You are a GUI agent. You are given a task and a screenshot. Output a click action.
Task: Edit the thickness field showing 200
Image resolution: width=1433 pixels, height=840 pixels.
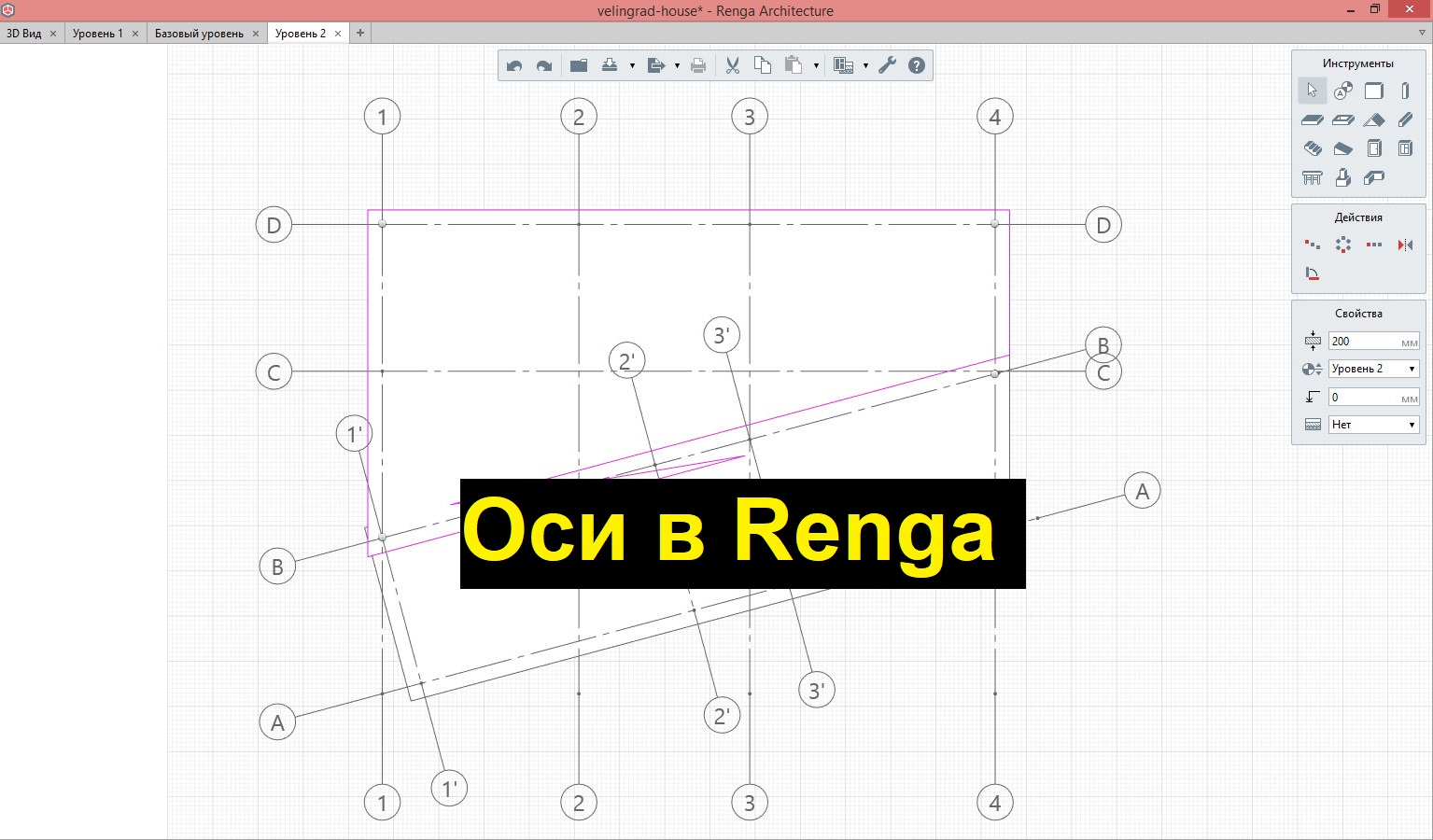[x=1373, y=342]
